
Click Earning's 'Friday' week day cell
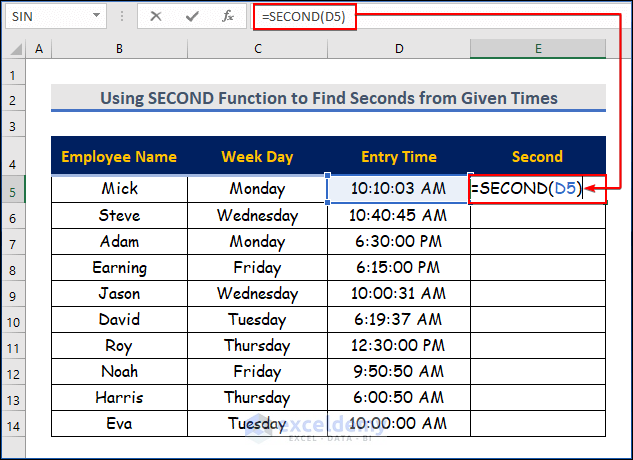click(x=258, y=267)
